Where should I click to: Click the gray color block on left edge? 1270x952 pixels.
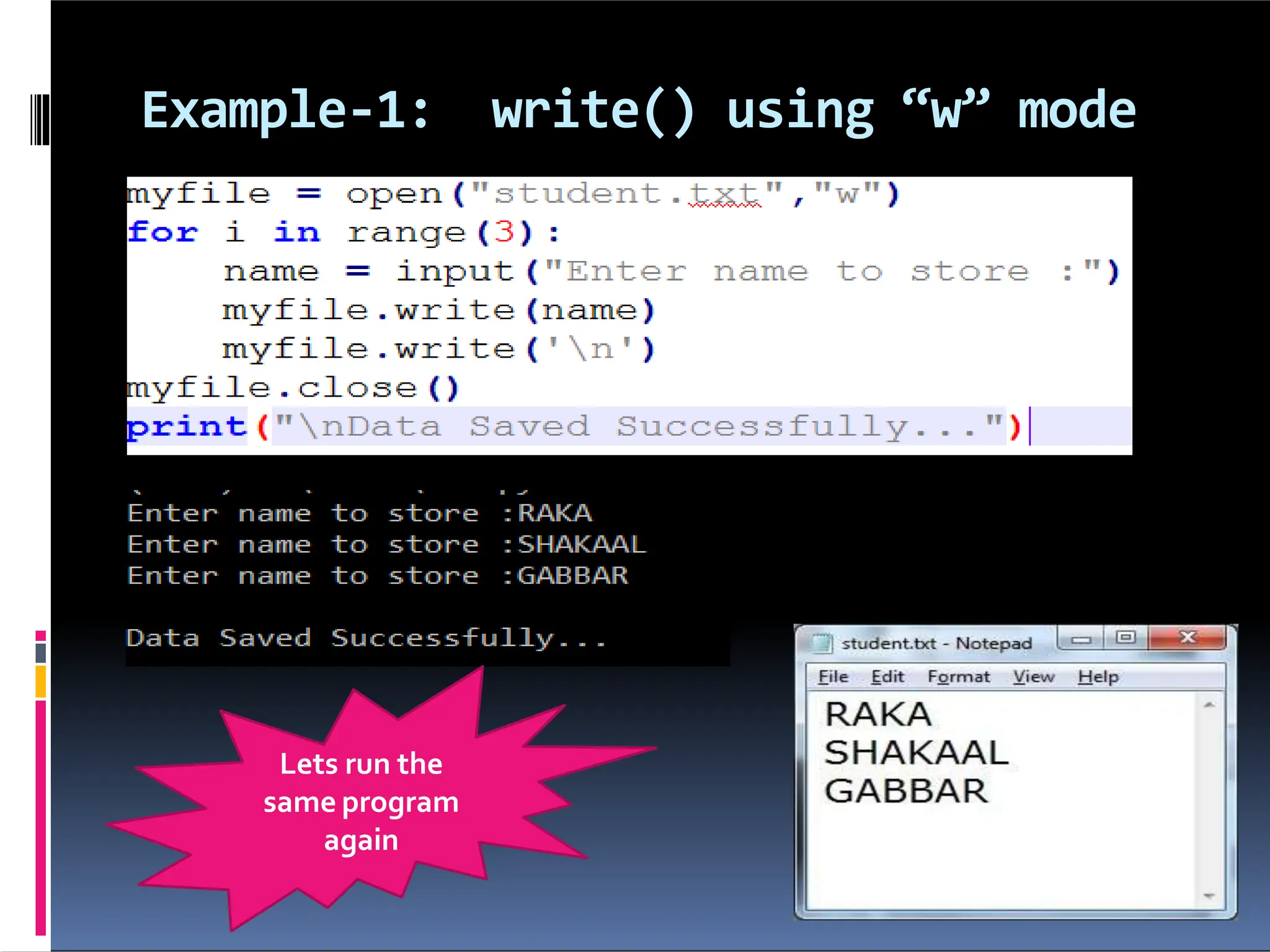41,653
